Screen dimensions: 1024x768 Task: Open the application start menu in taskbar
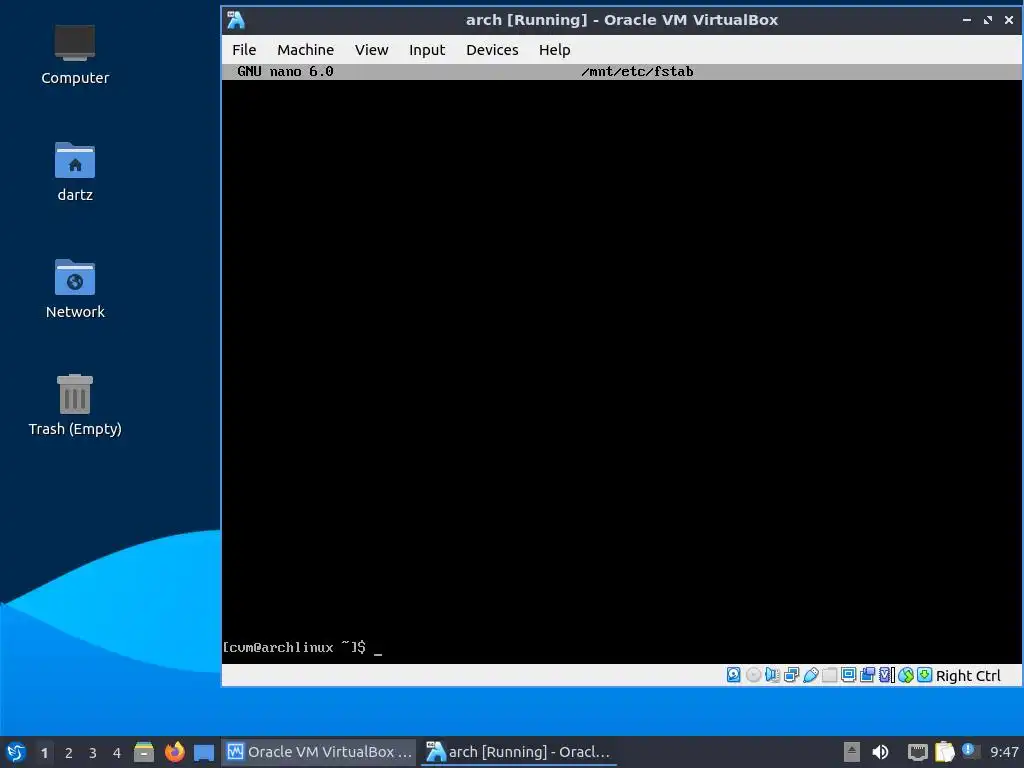(x=16, y=752)
